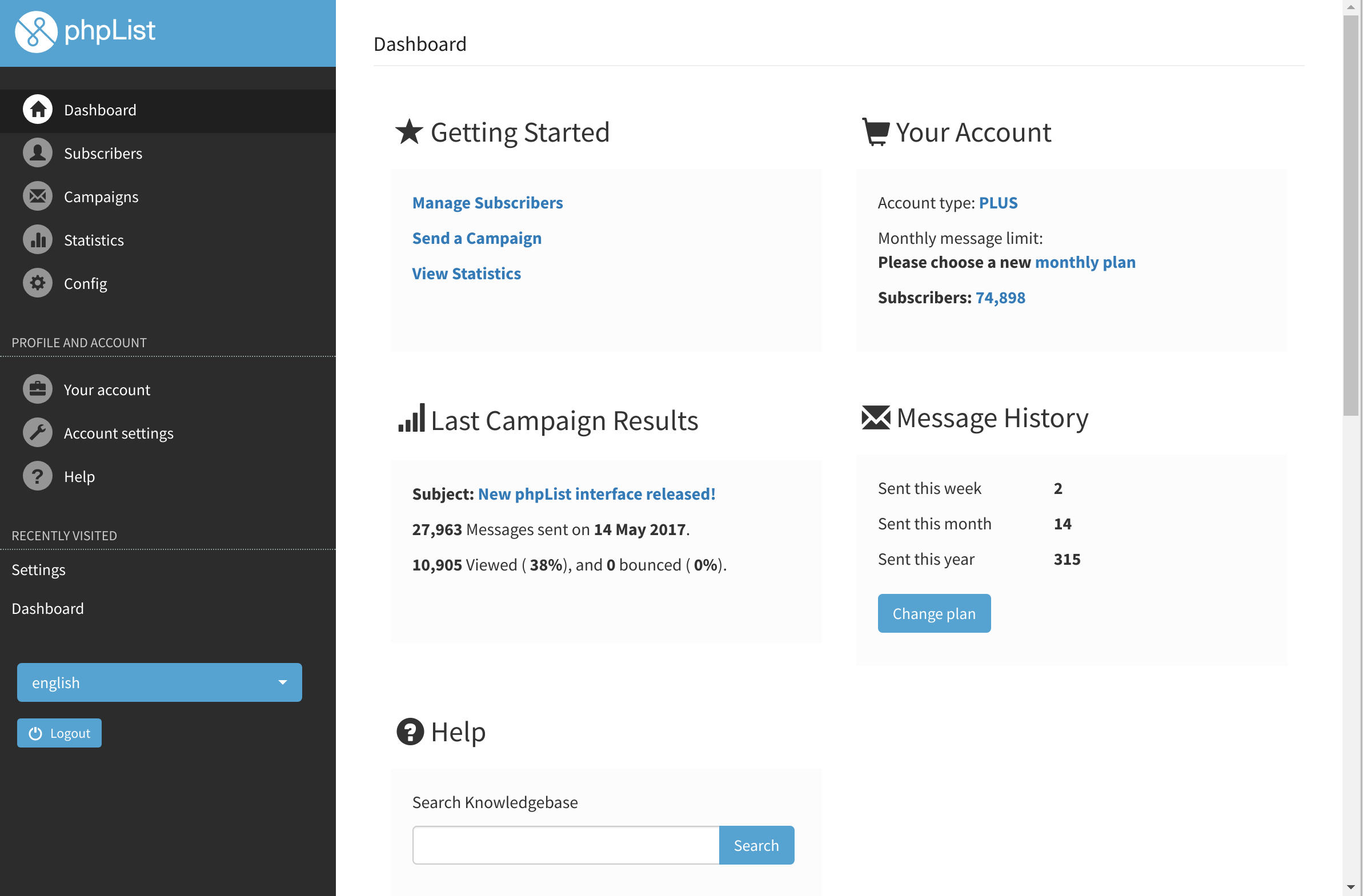
Task: Click the Your account briefcase icon
Action: point(38,389)
